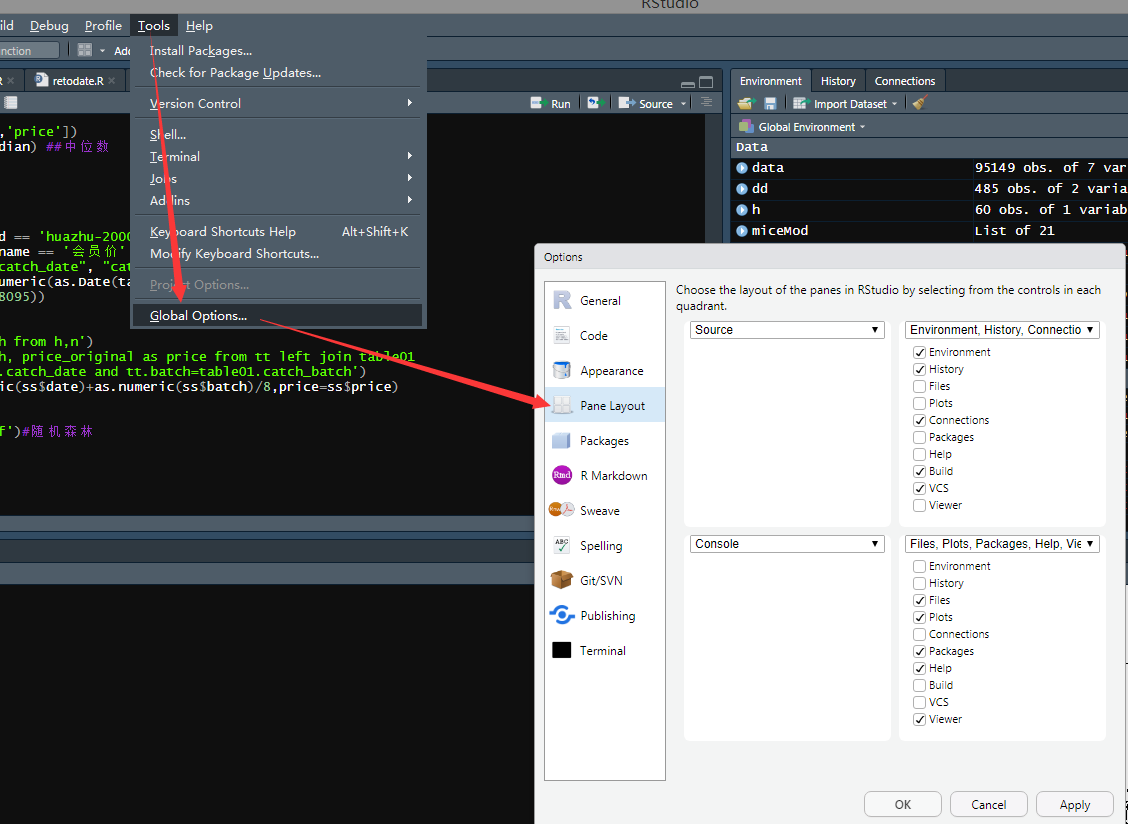The height and width of the screenshot is (824, 1128).
Task: Switch to the Connections tab
Action: (x=905, y=81)
